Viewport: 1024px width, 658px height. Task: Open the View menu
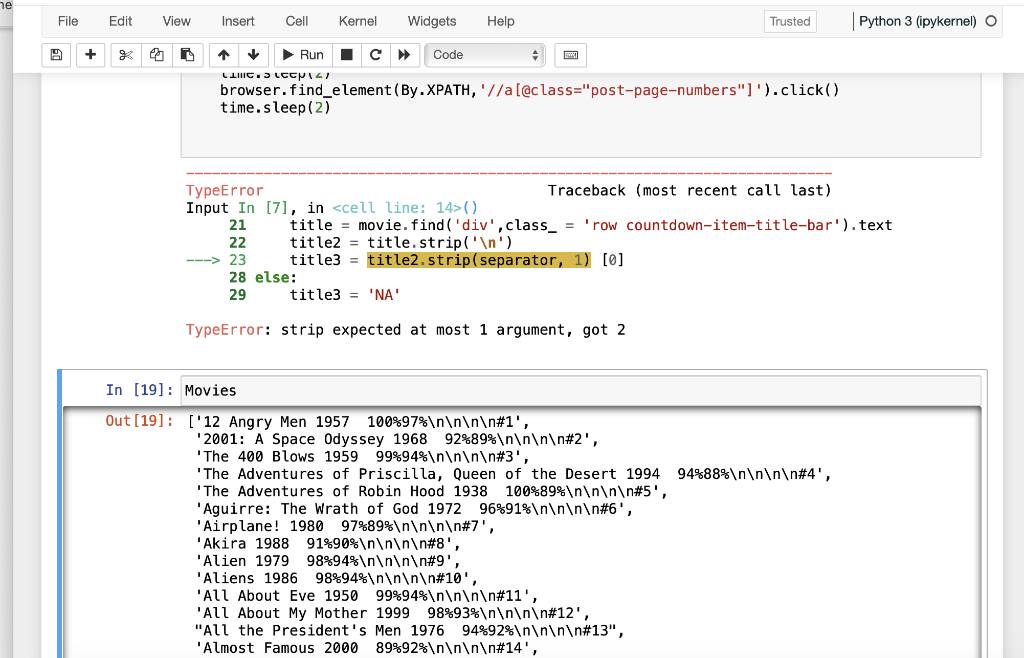pos(176,21)
